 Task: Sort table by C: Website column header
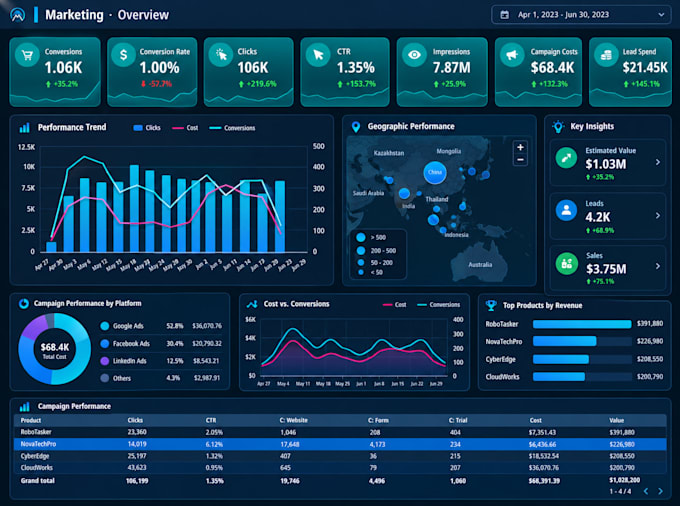point(294,420)
